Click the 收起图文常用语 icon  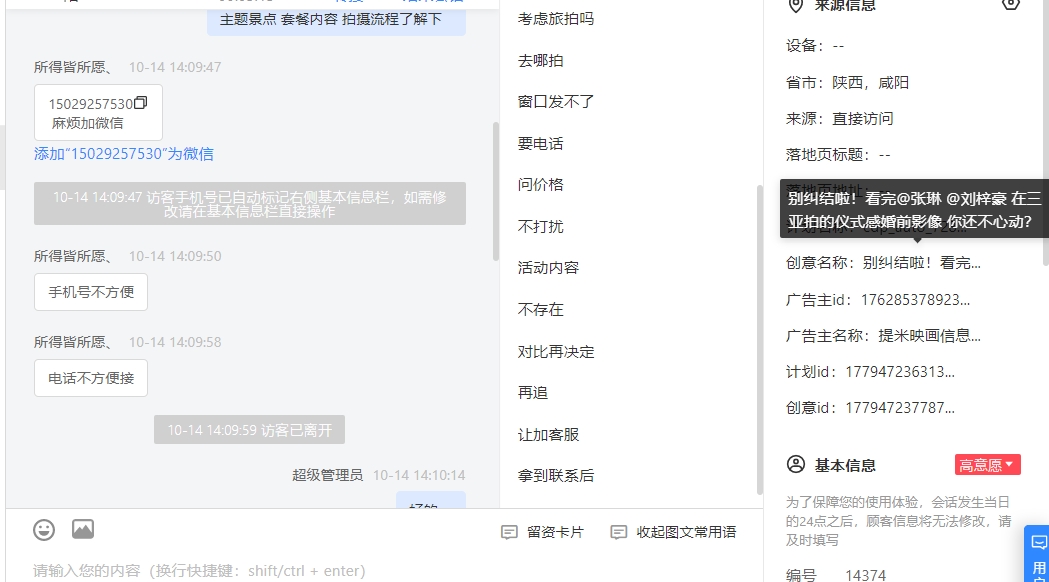[x=619, y=532]
